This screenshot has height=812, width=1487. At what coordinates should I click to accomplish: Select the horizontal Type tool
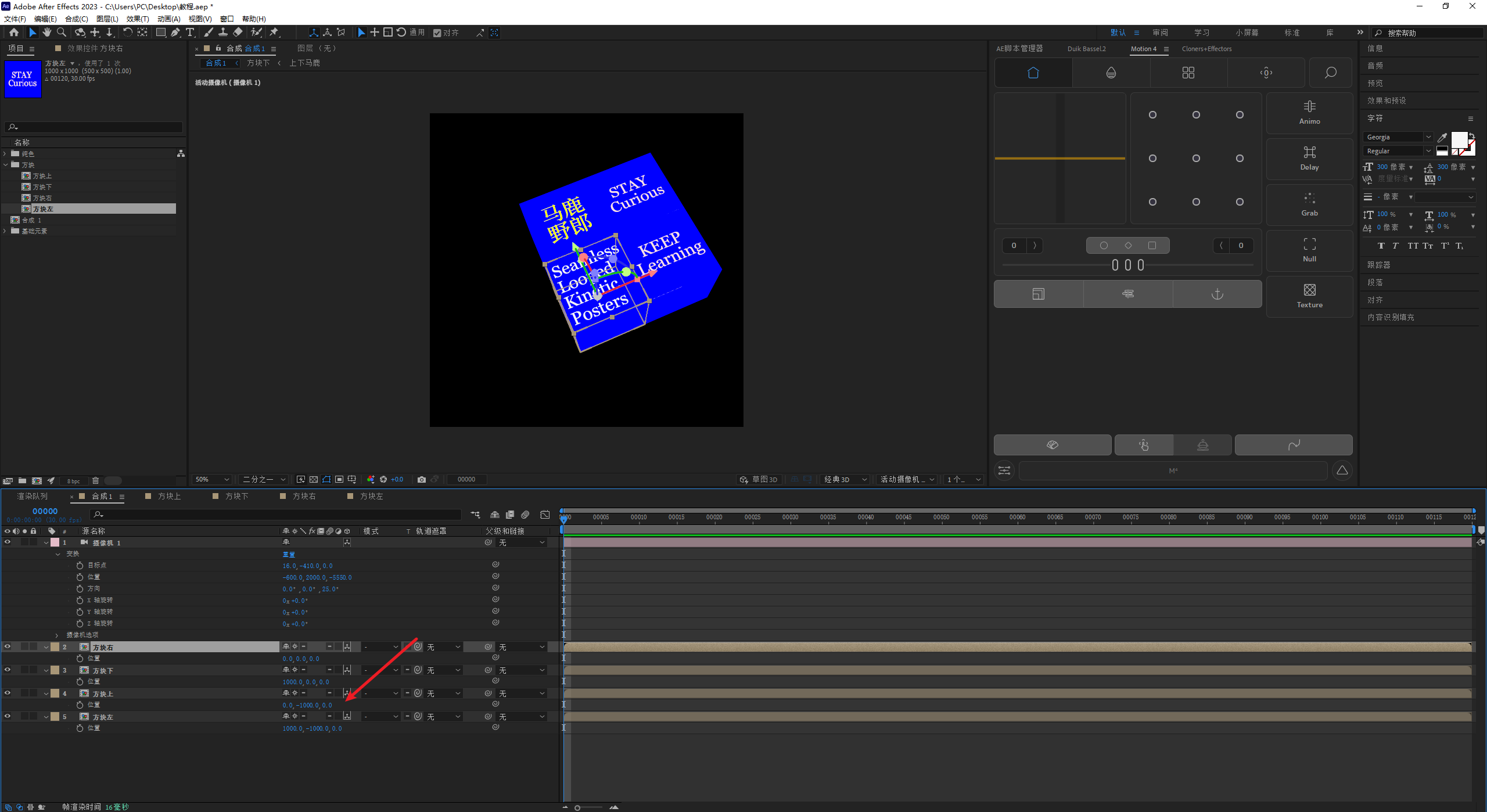click(x=190, y=33)
